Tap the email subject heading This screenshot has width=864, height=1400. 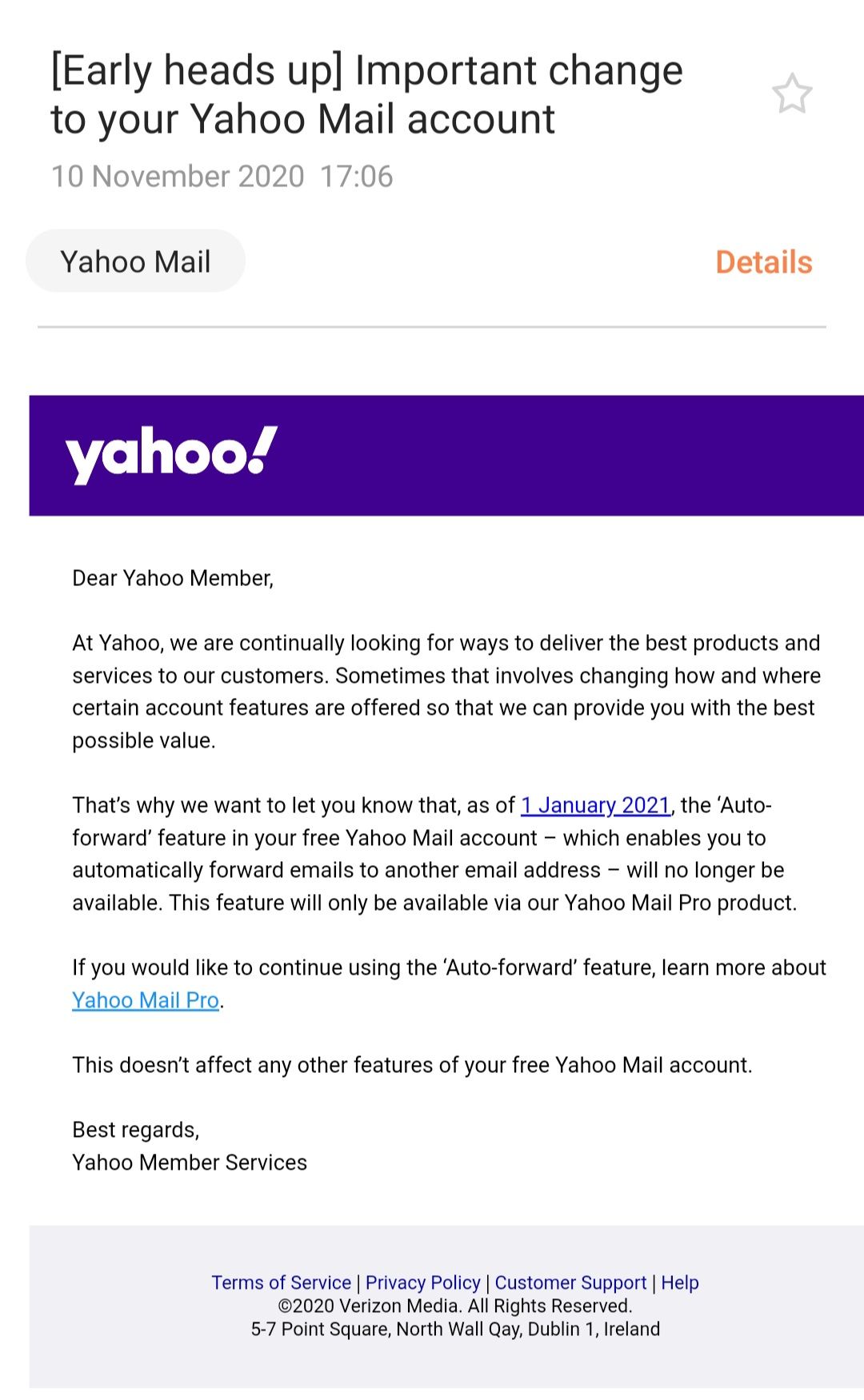(x=366, y=94)
